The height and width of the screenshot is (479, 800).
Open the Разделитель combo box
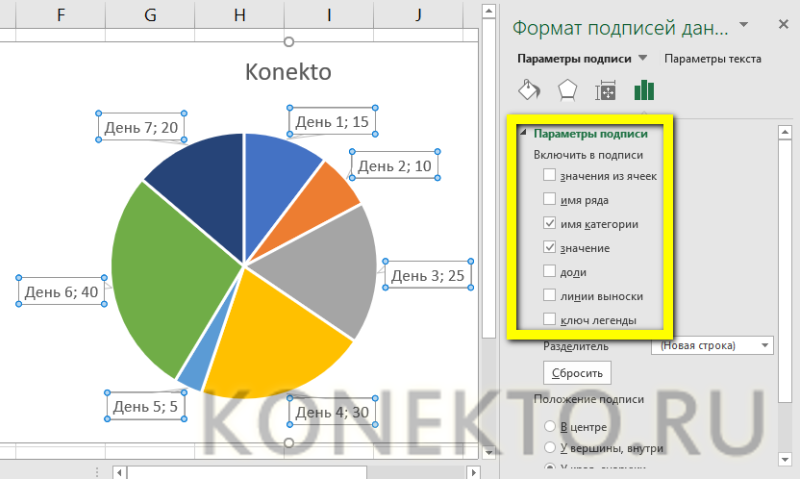click(x=712, y=345)
